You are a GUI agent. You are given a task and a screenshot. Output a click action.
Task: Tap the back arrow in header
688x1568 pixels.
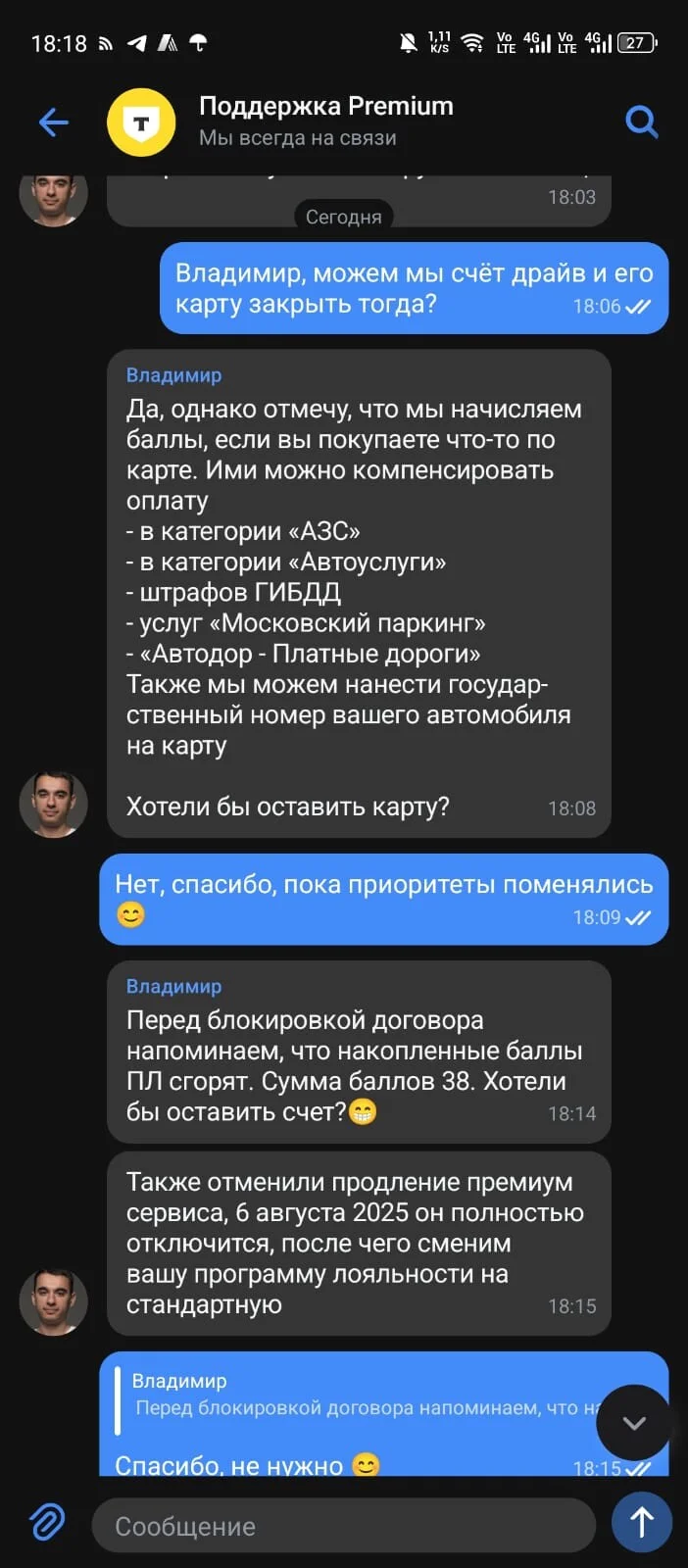(53, 122)
